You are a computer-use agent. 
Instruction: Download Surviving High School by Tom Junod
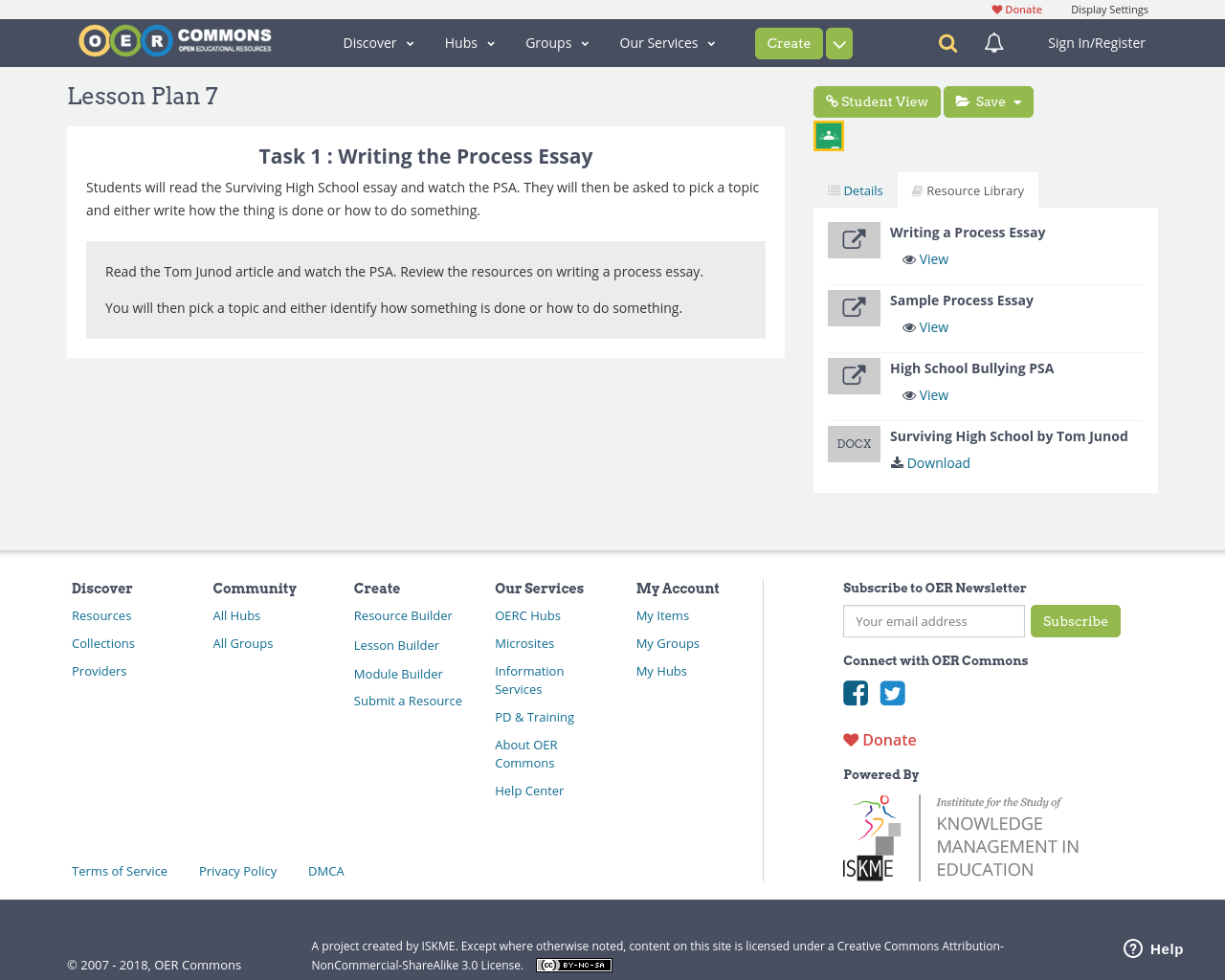(x=937, y=462)
